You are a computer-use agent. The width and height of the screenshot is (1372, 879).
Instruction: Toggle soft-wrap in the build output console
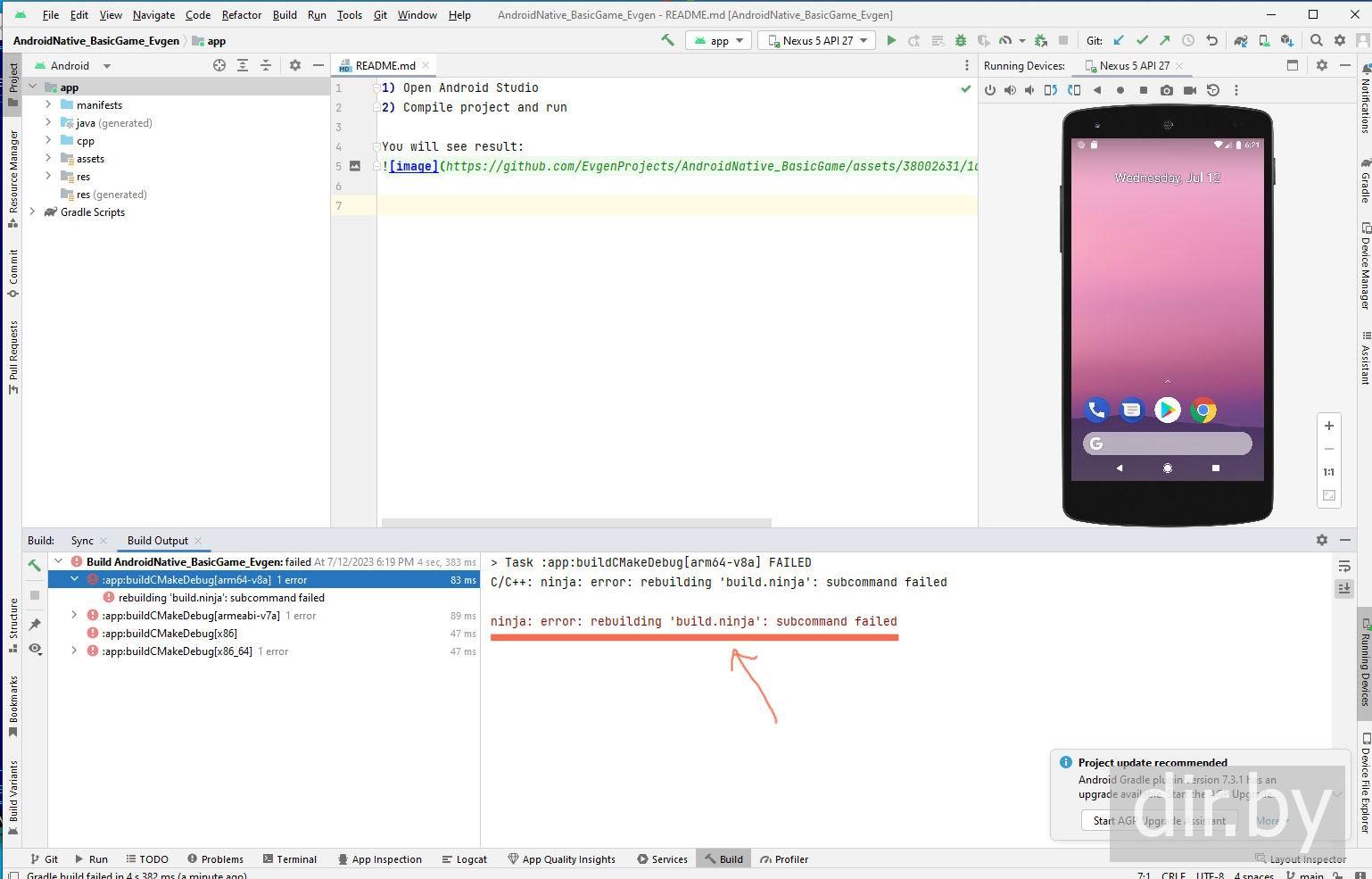click(1343, 566)
